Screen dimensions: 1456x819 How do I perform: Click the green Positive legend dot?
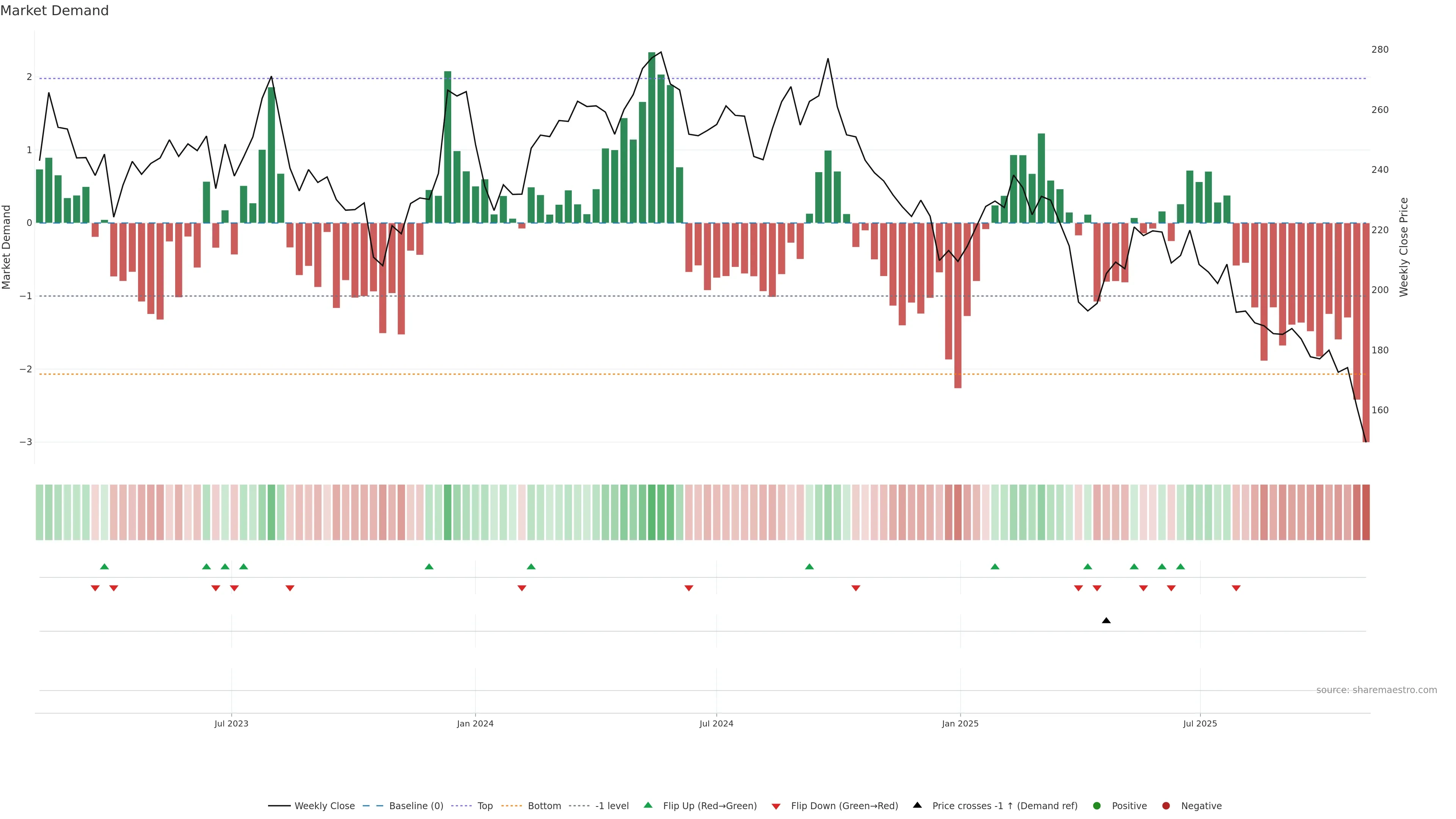pyautogui.click(x=1097, y=805)
